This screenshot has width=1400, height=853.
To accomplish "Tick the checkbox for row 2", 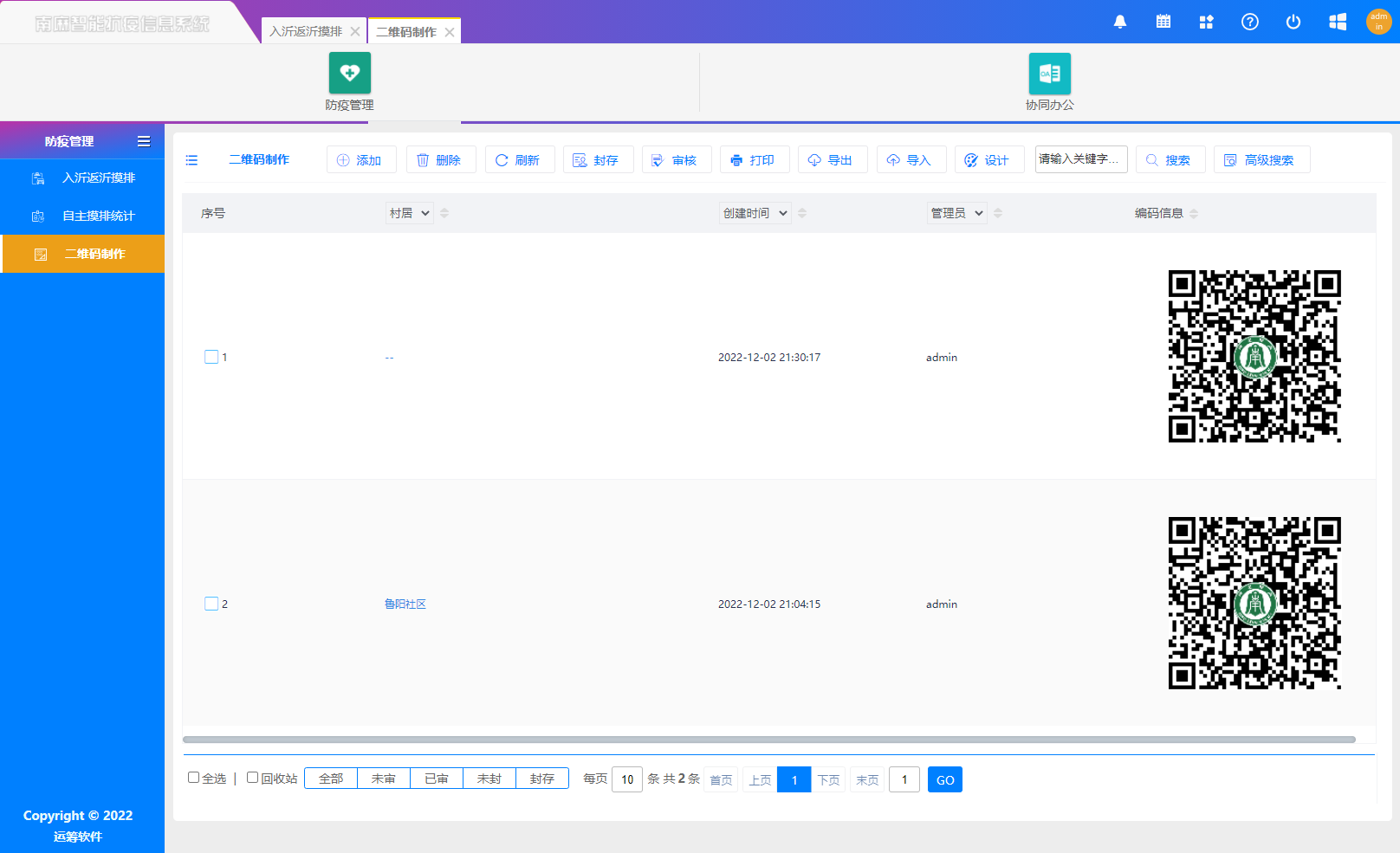I will pos(211,604).
